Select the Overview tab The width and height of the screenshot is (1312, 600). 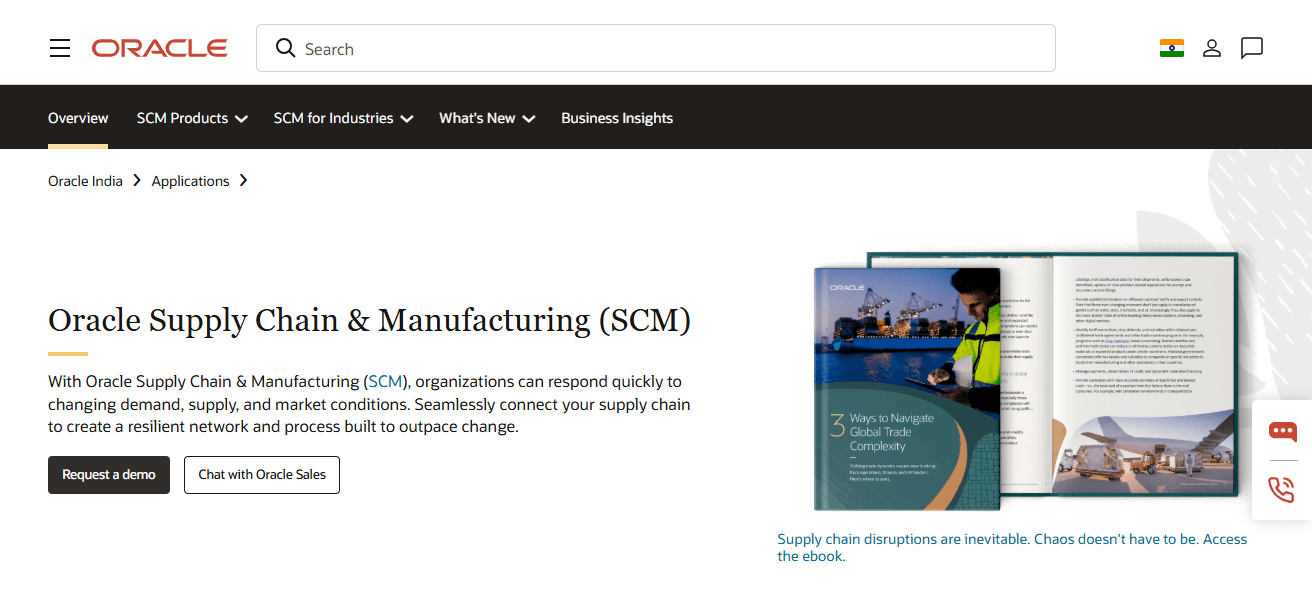tap(78, 118)
